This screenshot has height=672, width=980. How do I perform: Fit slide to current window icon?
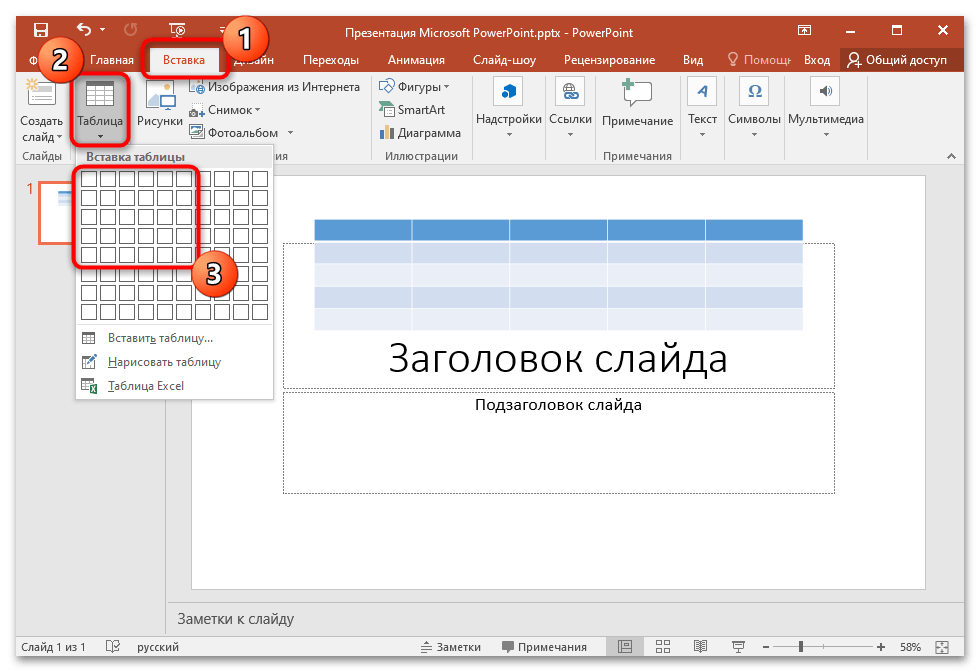(942, 647)
